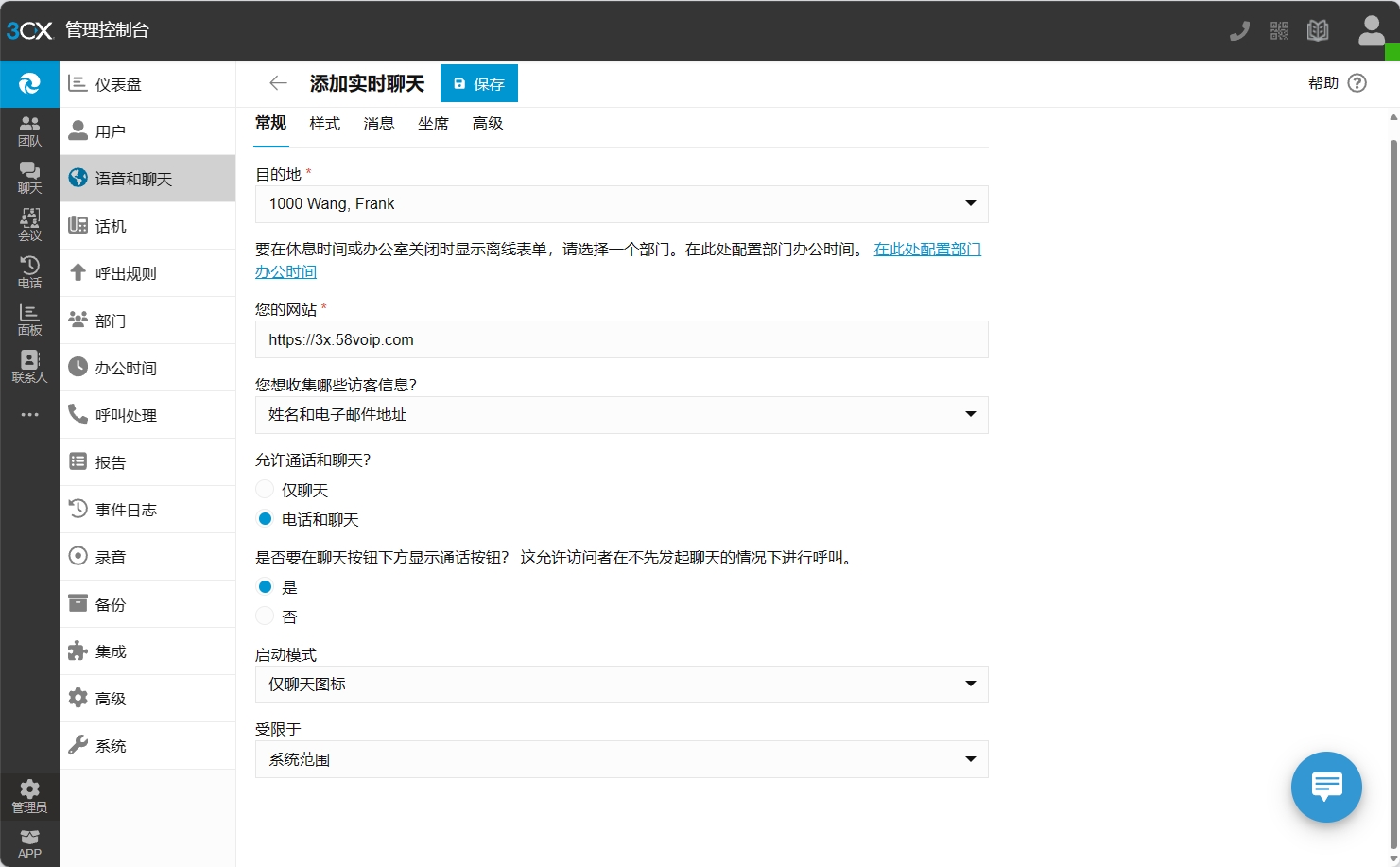Open the 电话 section from the sidebar
The height and width of the screenshot is (867, 1400).
(x=29, y=271)
